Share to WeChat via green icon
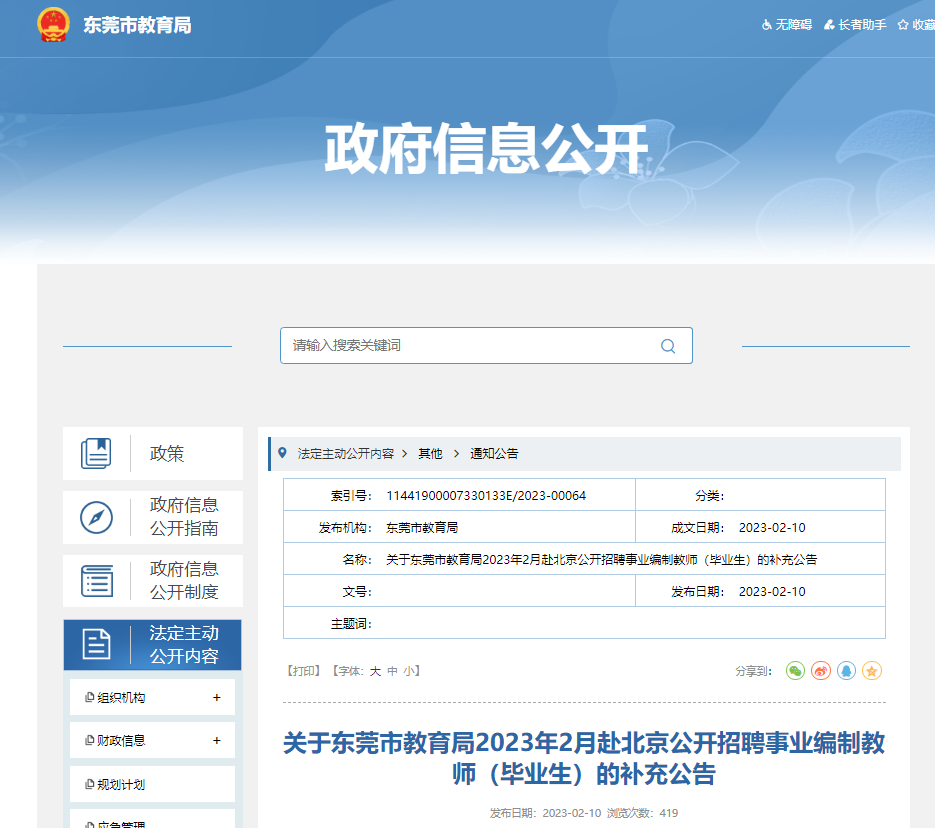Viewport: 935px width, 828px height. coord(795,671)
